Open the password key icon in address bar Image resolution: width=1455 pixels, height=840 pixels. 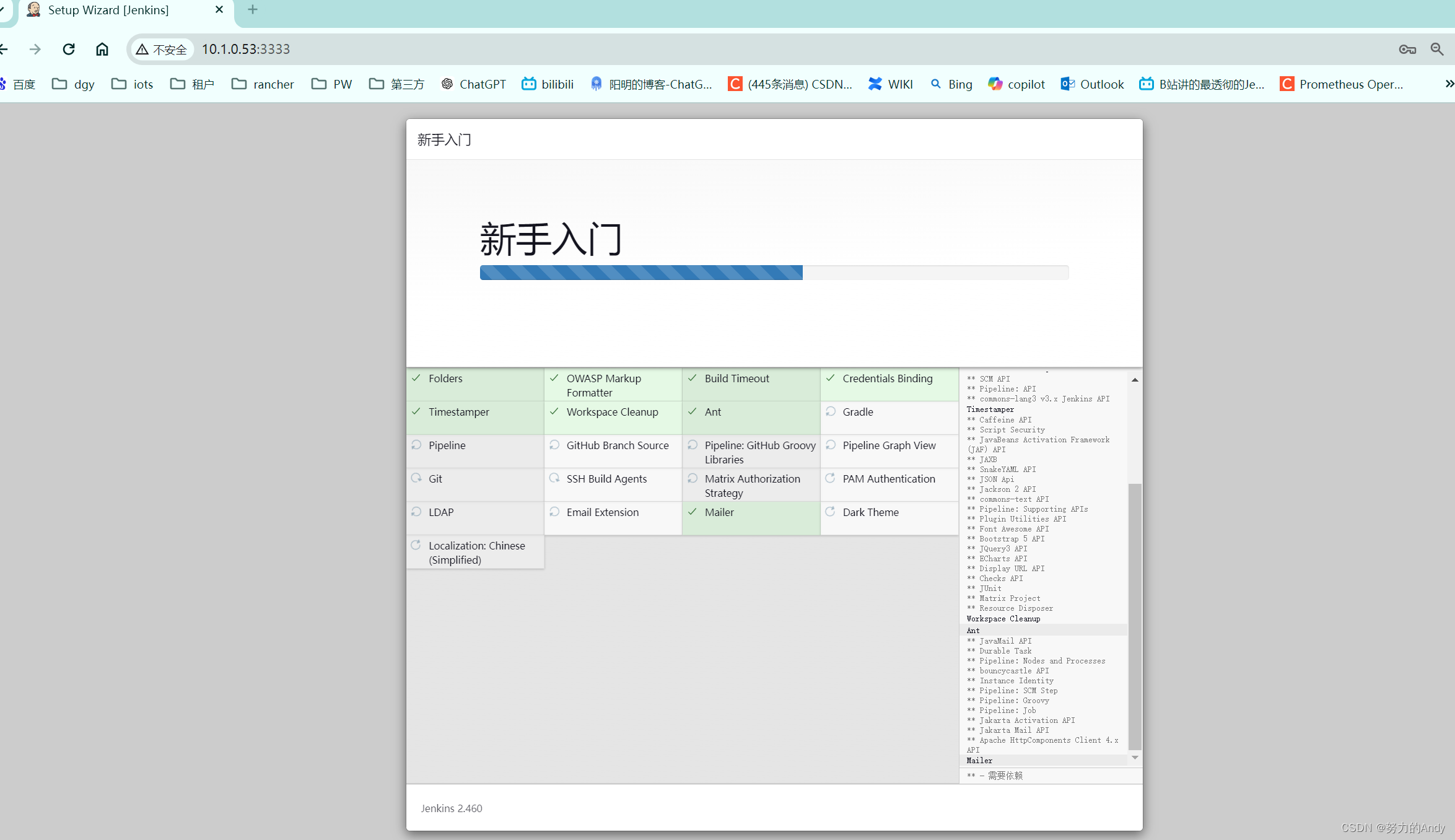pos(1407,50)
